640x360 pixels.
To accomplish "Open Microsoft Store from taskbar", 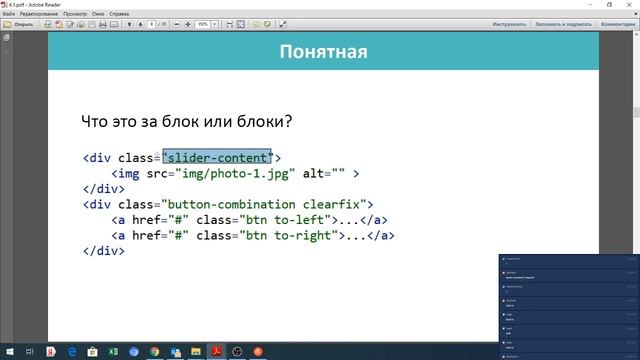I will (x=93, y=351).
